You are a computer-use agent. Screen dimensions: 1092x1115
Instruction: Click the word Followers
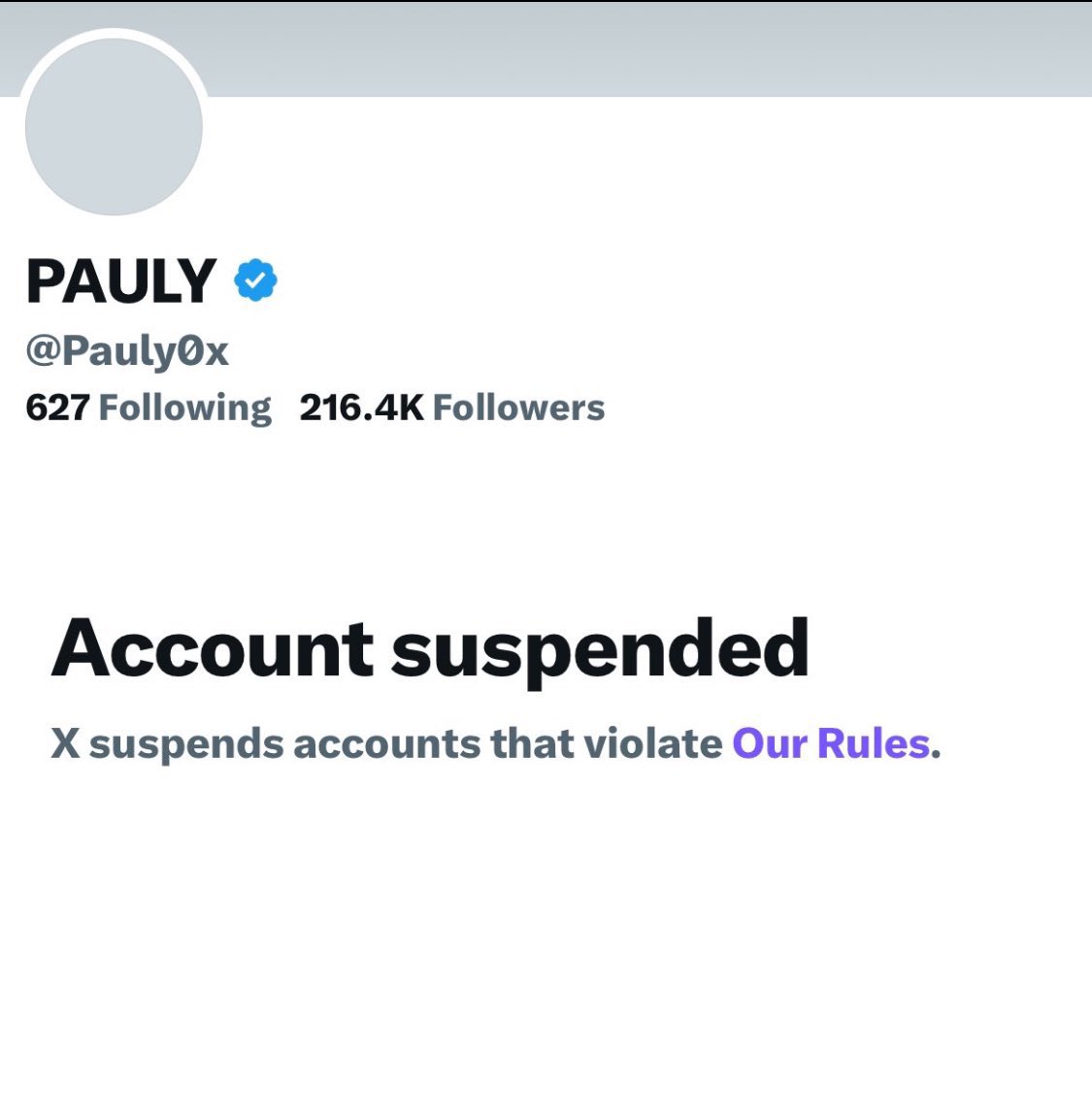point(518,408)
